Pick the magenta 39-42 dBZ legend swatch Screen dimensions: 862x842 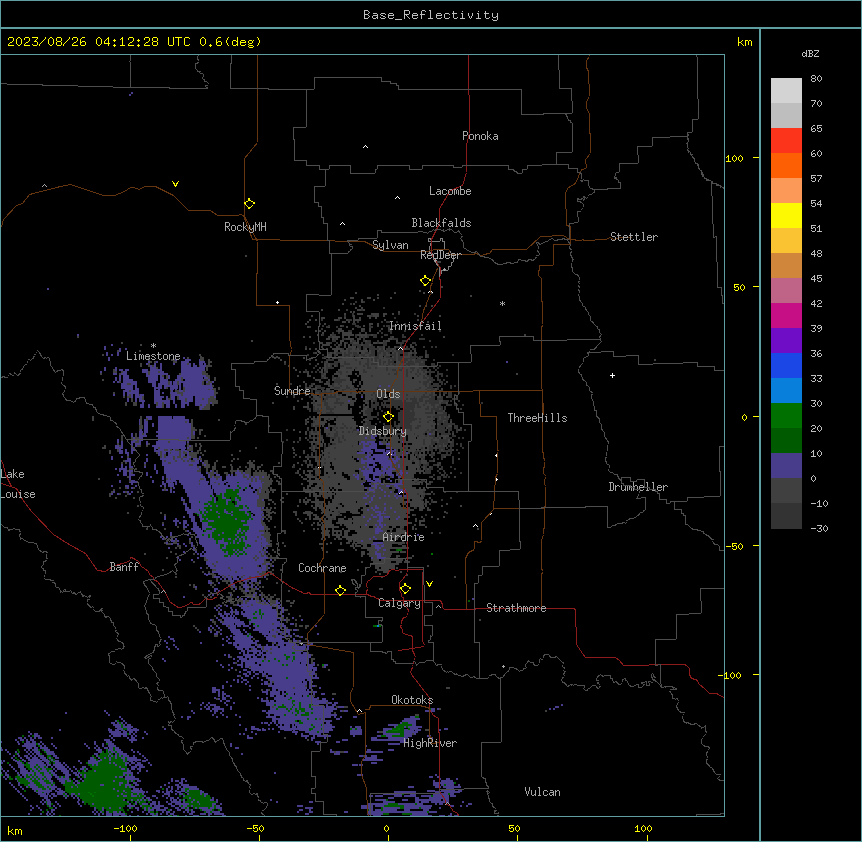[x=786, y=315]
